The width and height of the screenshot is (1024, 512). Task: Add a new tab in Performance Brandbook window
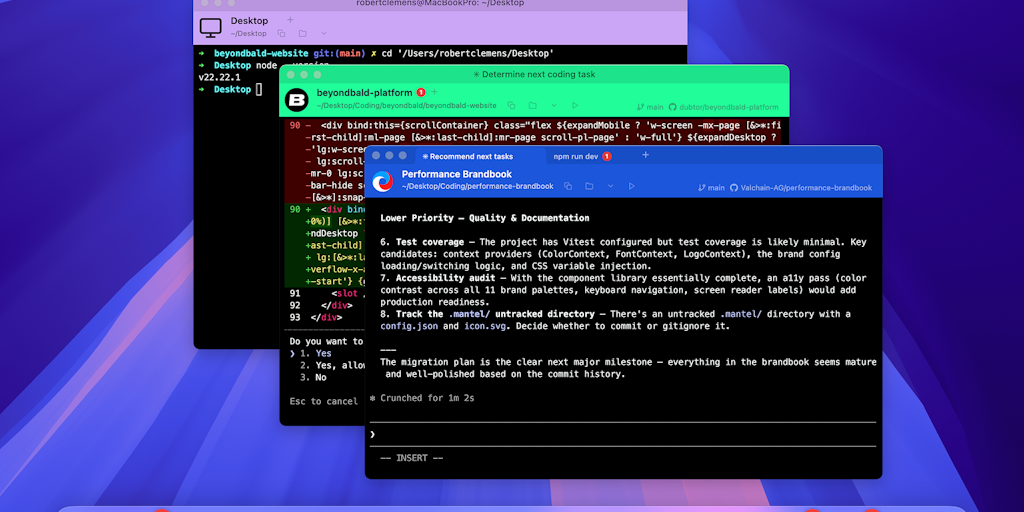(x=645, y=155)
